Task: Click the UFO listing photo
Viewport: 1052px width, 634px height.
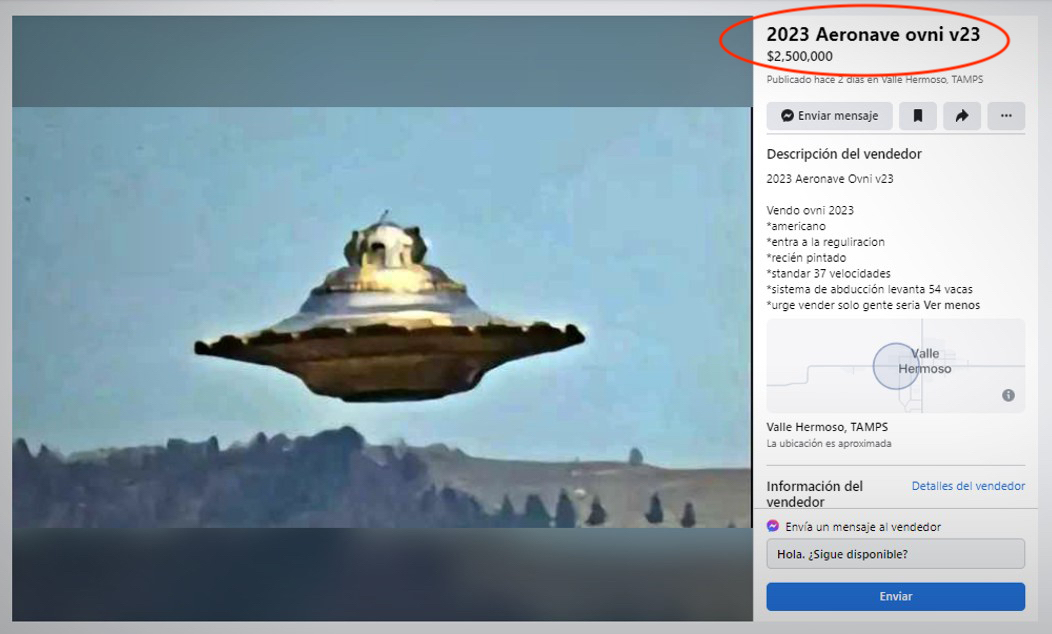Action: 382,317
